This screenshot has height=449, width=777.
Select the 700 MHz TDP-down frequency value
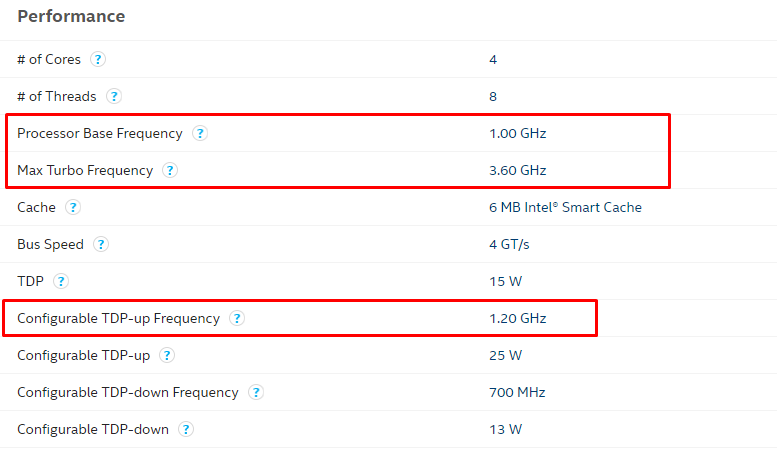click(x=517, y=393)
